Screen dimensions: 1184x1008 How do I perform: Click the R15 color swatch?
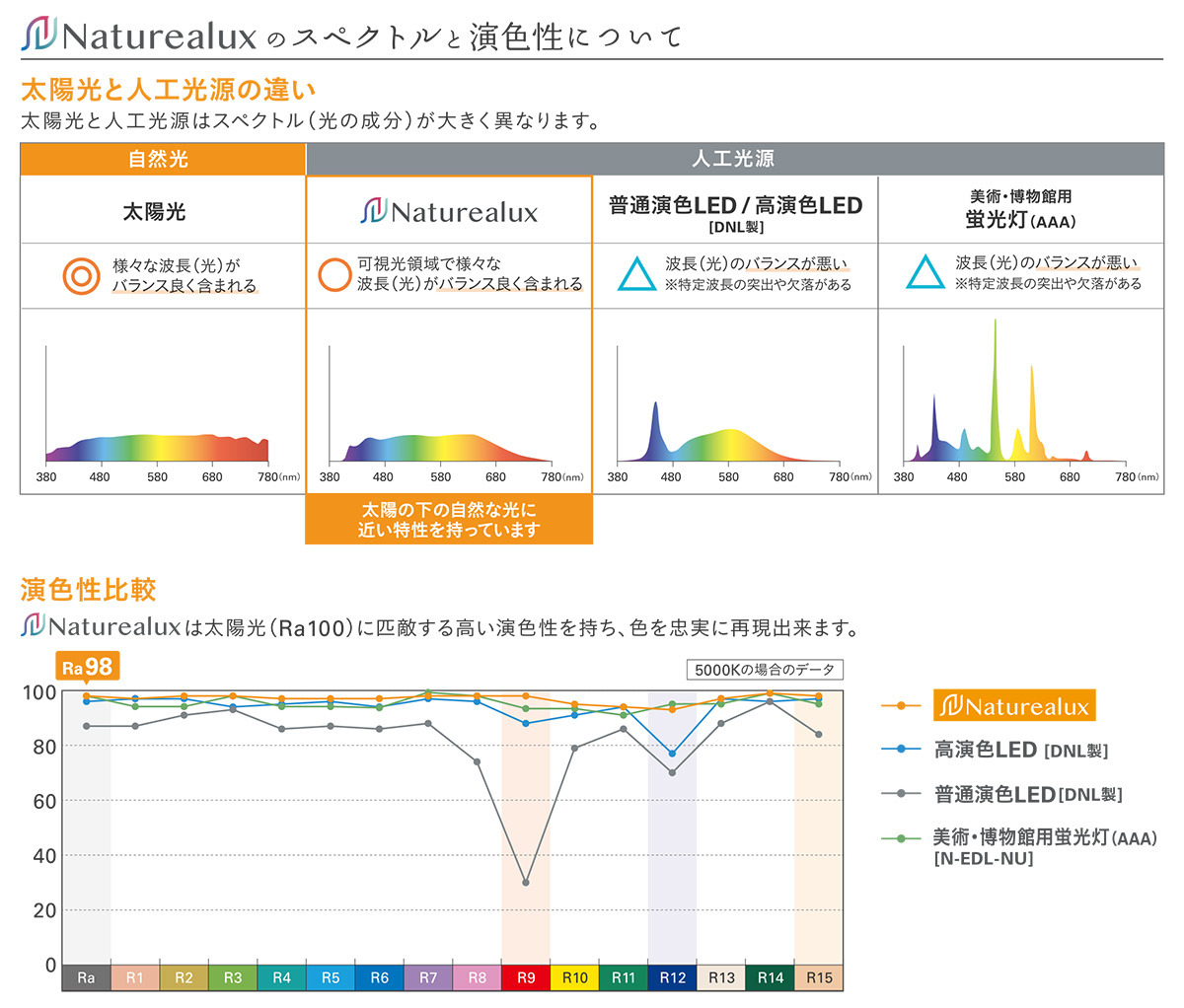coord(819,977)
